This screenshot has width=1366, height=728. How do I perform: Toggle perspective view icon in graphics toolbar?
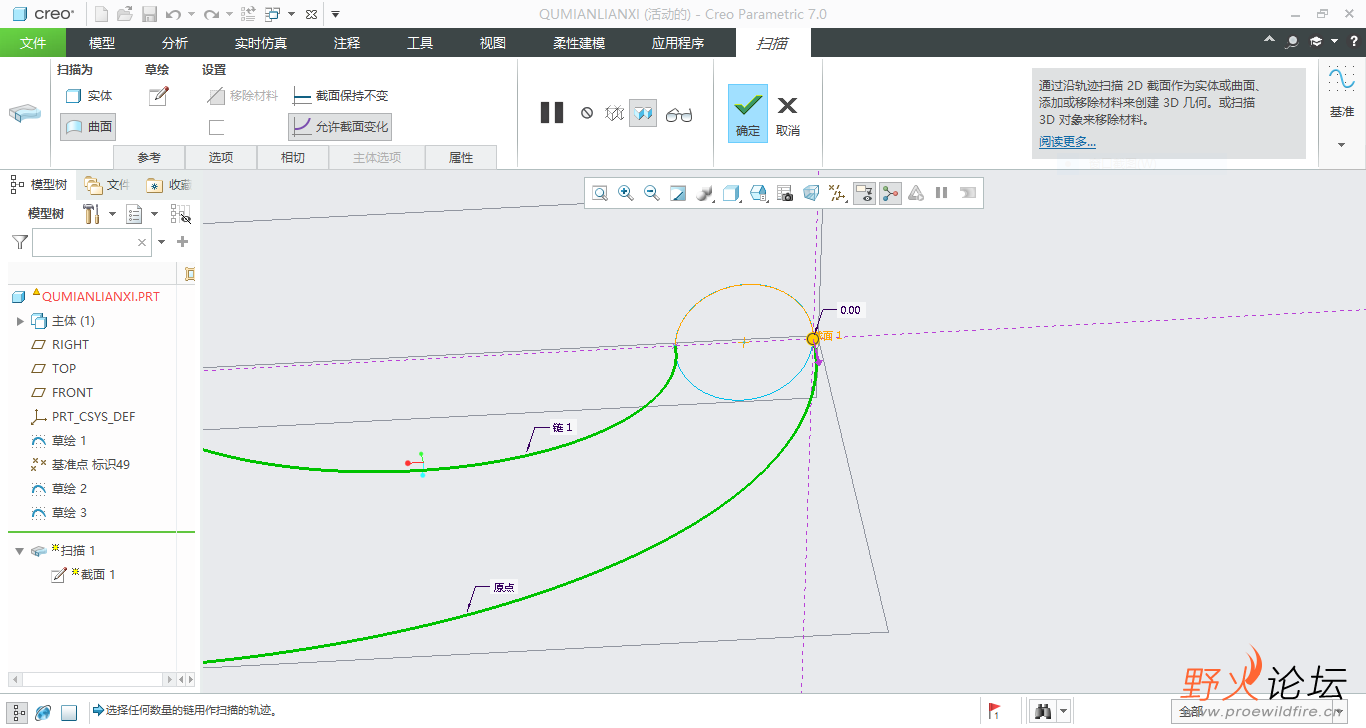(x=811, y=193)
